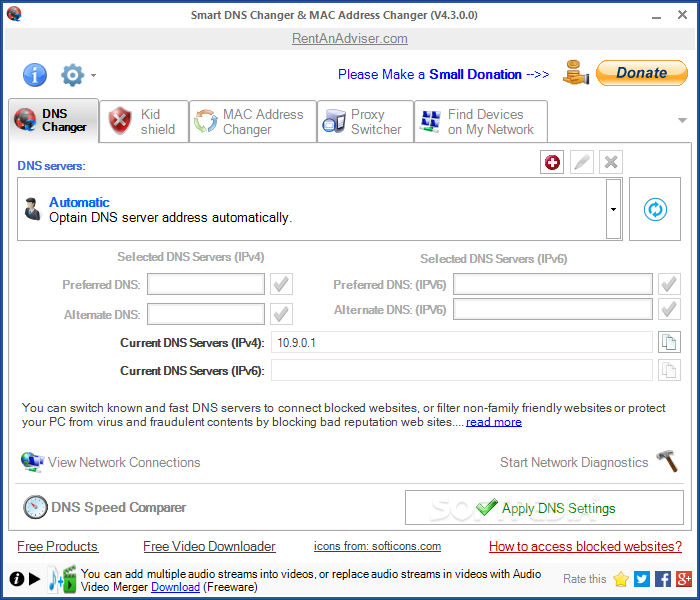Click the red add DNS server icon
The width and height of the screenshot is (700, 600).
point(552,162)
